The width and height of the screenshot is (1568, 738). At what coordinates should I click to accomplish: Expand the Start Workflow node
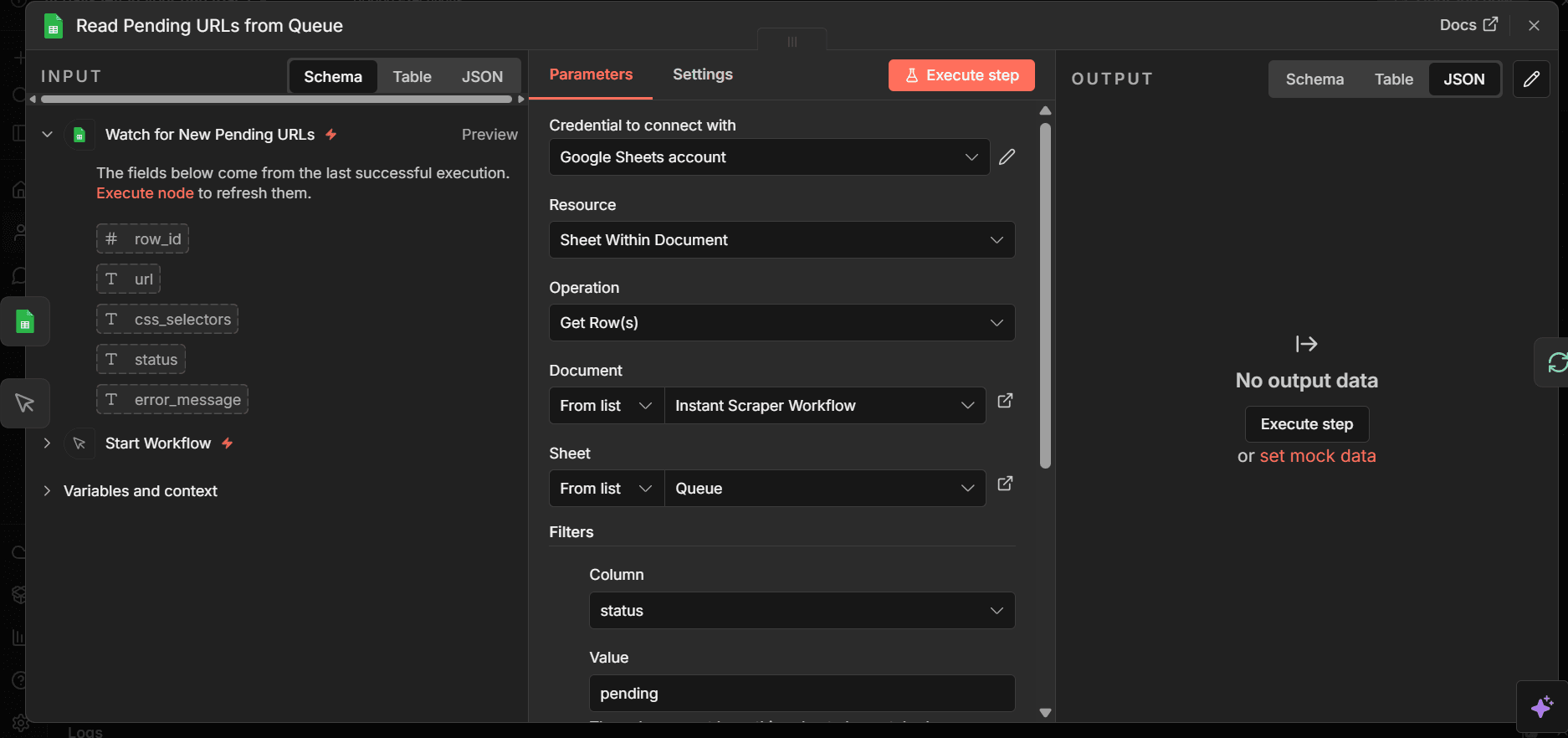(x=48, y=443)
